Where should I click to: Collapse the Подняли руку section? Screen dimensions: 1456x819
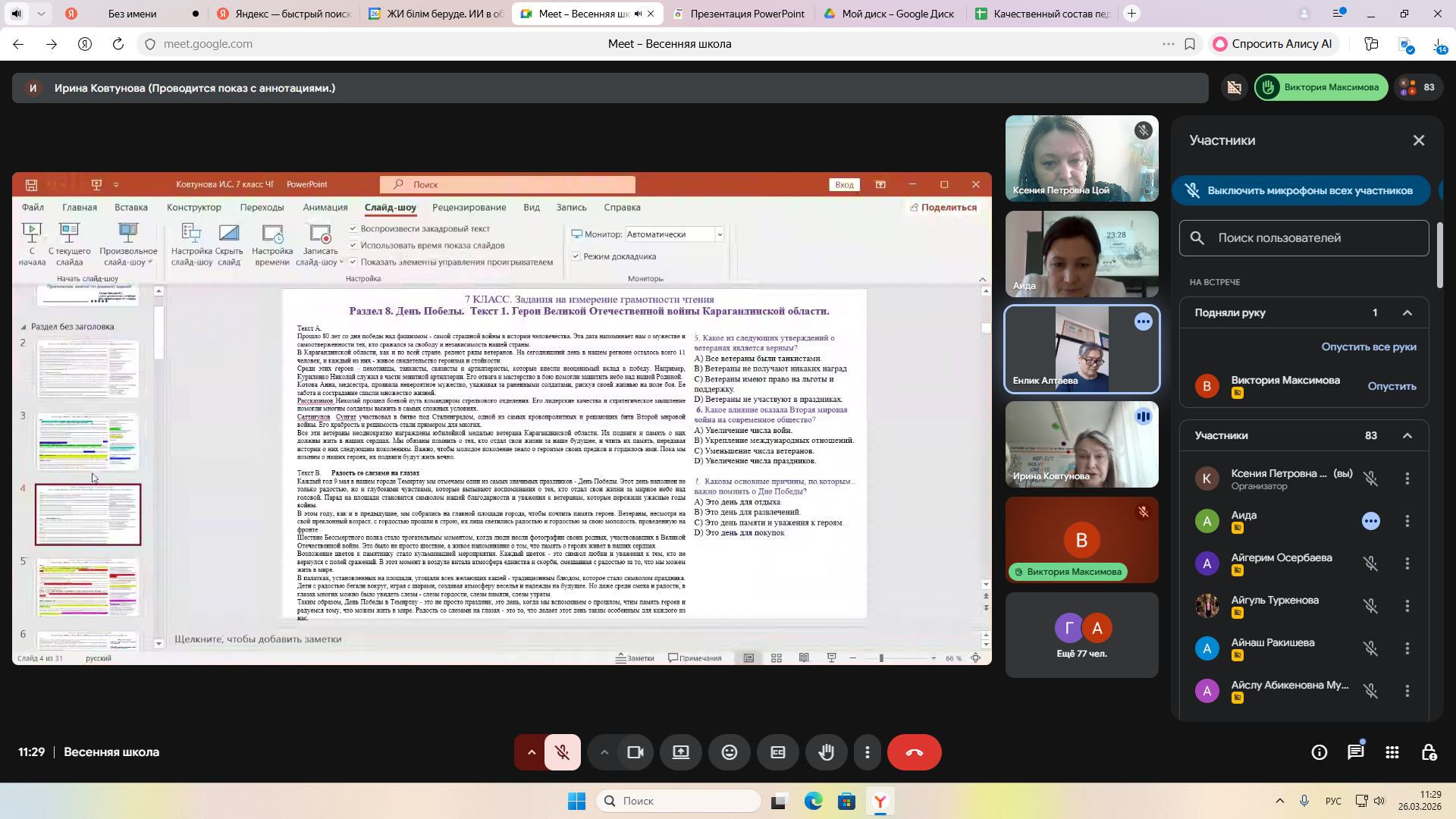(1407, 312)
